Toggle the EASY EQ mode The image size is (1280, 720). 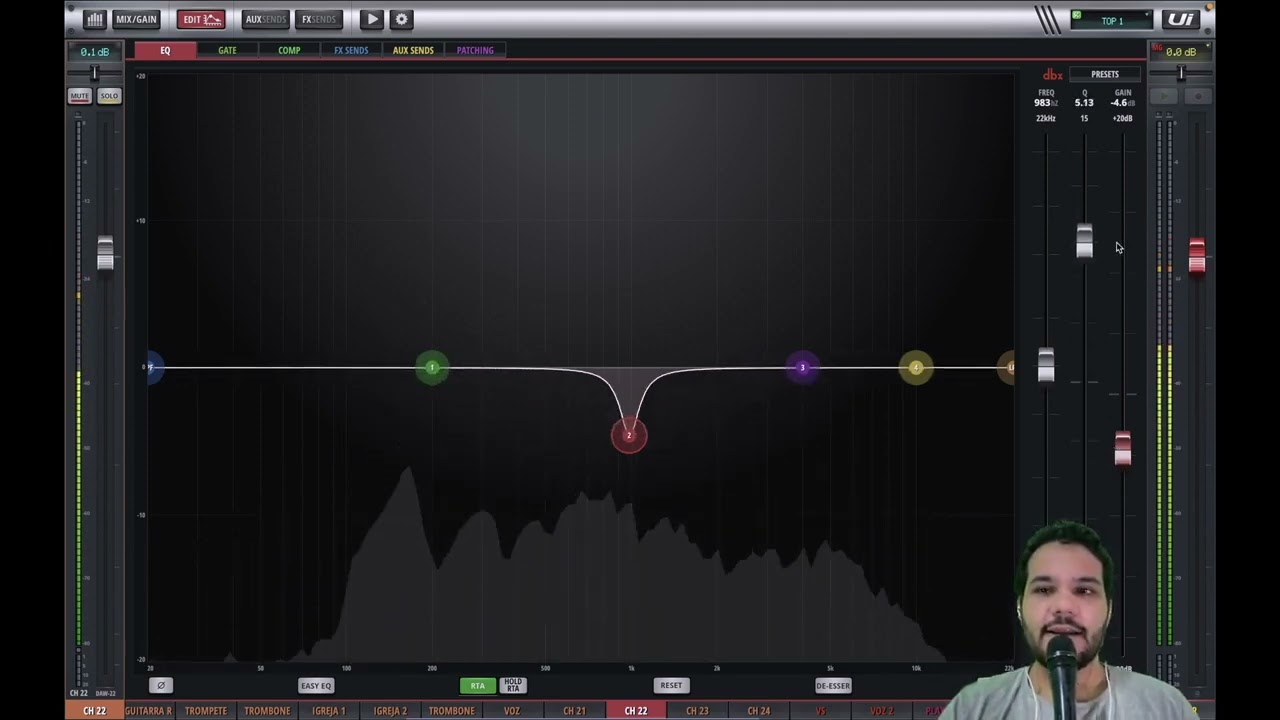click(316, 685)
